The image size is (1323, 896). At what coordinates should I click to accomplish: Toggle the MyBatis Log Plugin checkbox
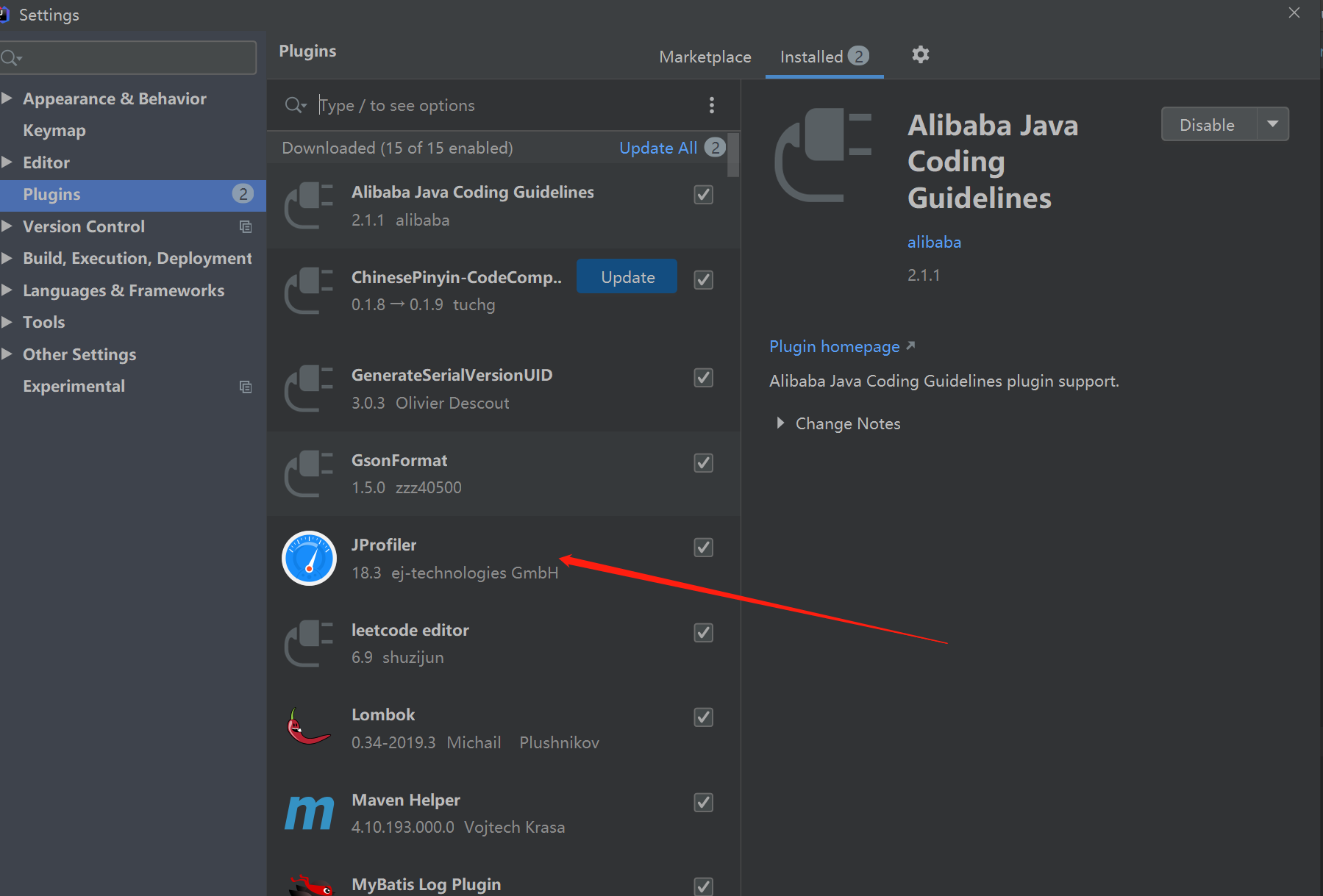(703, 886)
